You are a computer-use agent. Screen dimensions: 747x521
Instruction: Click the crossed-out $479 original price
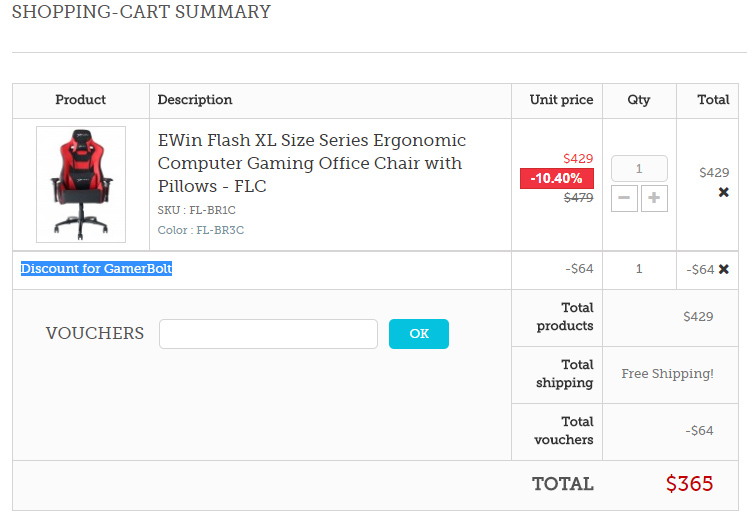pyautogui.click(x=578, y=198)
